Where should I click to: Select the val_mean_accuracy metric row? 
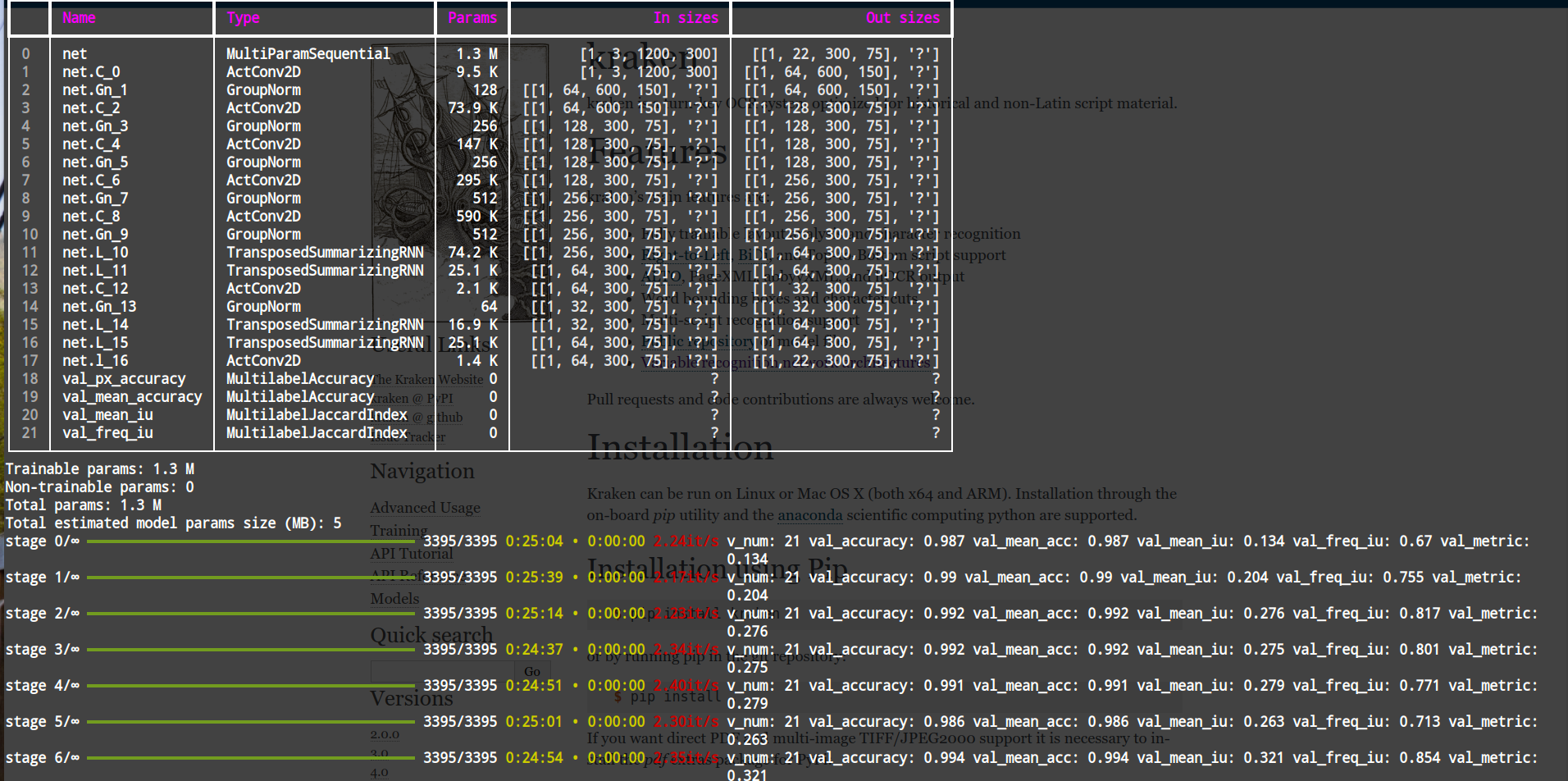click(x=132, y=397)
